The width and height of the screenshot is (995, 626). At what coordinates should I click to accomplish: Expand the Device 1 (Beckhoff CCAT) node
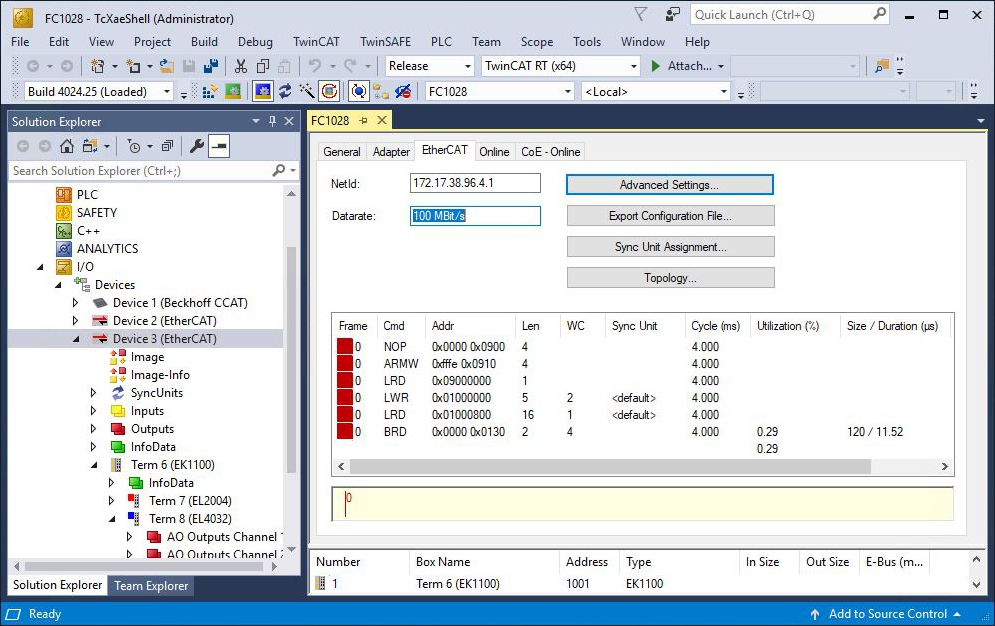tap(76, 303)
